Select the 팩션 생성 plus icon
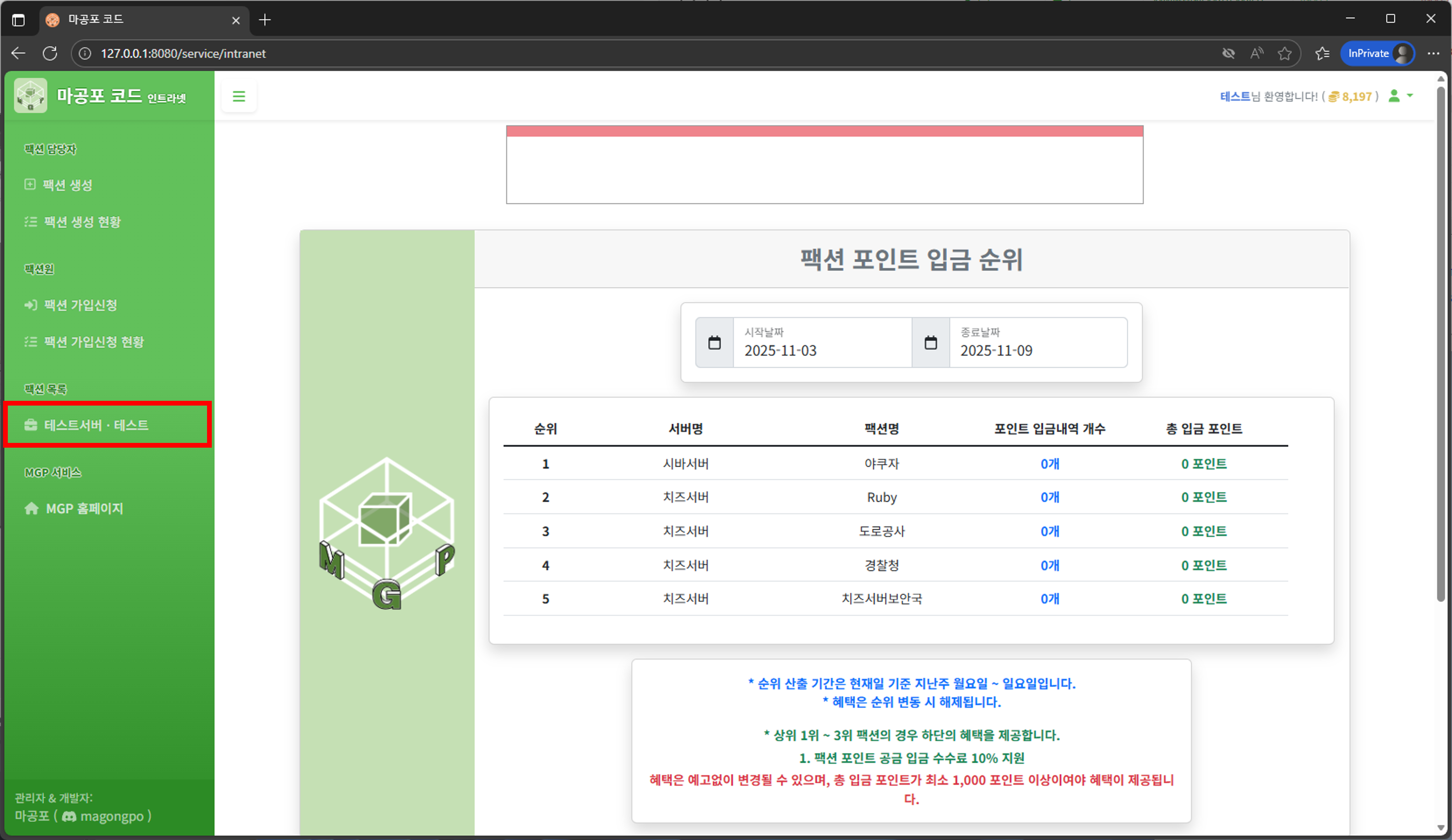The width and height of the screenshot is (1452, 840). 30,184
